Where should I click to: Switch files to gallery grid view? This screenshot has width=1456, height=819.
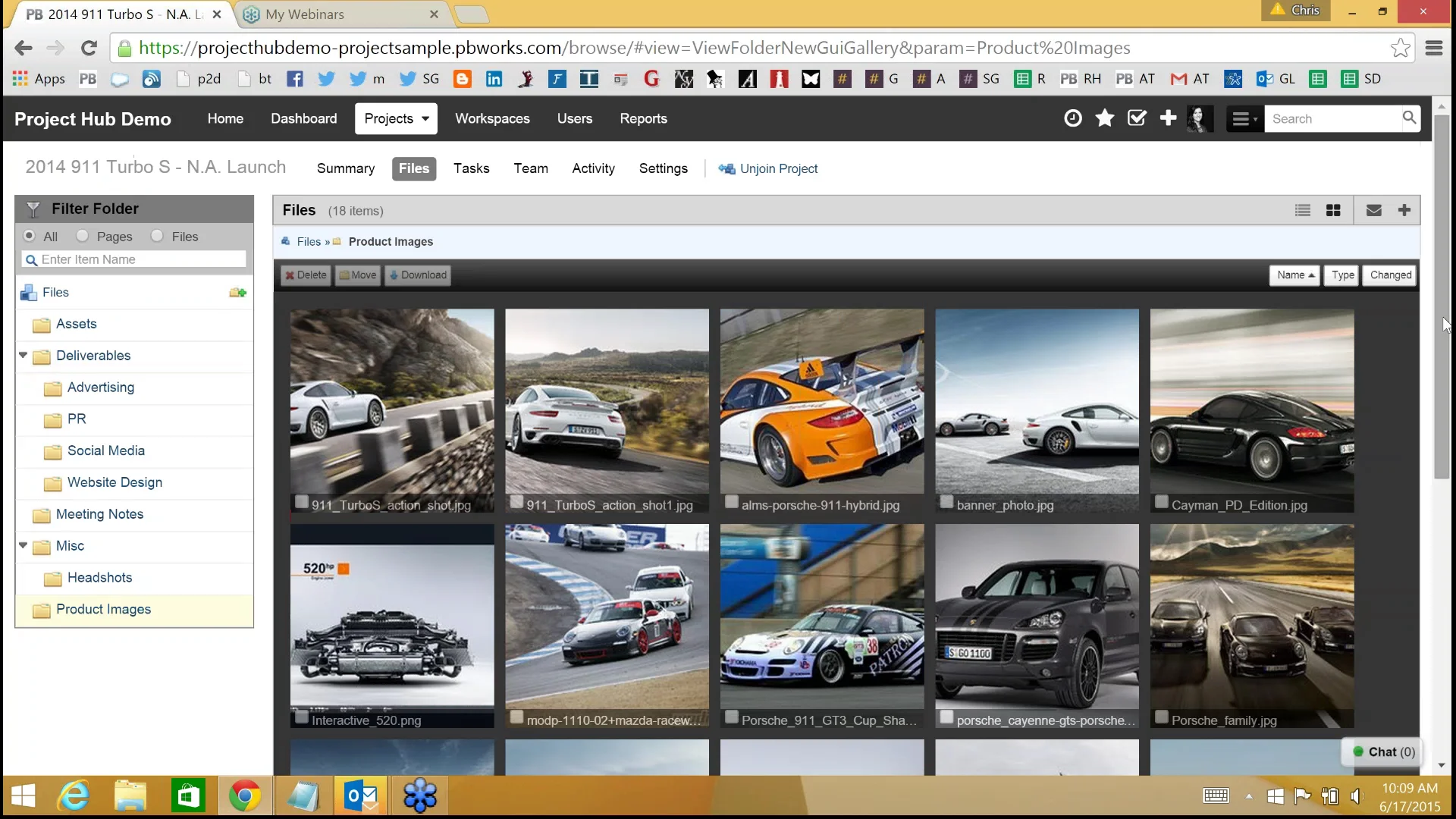(x=1333, y=211)
